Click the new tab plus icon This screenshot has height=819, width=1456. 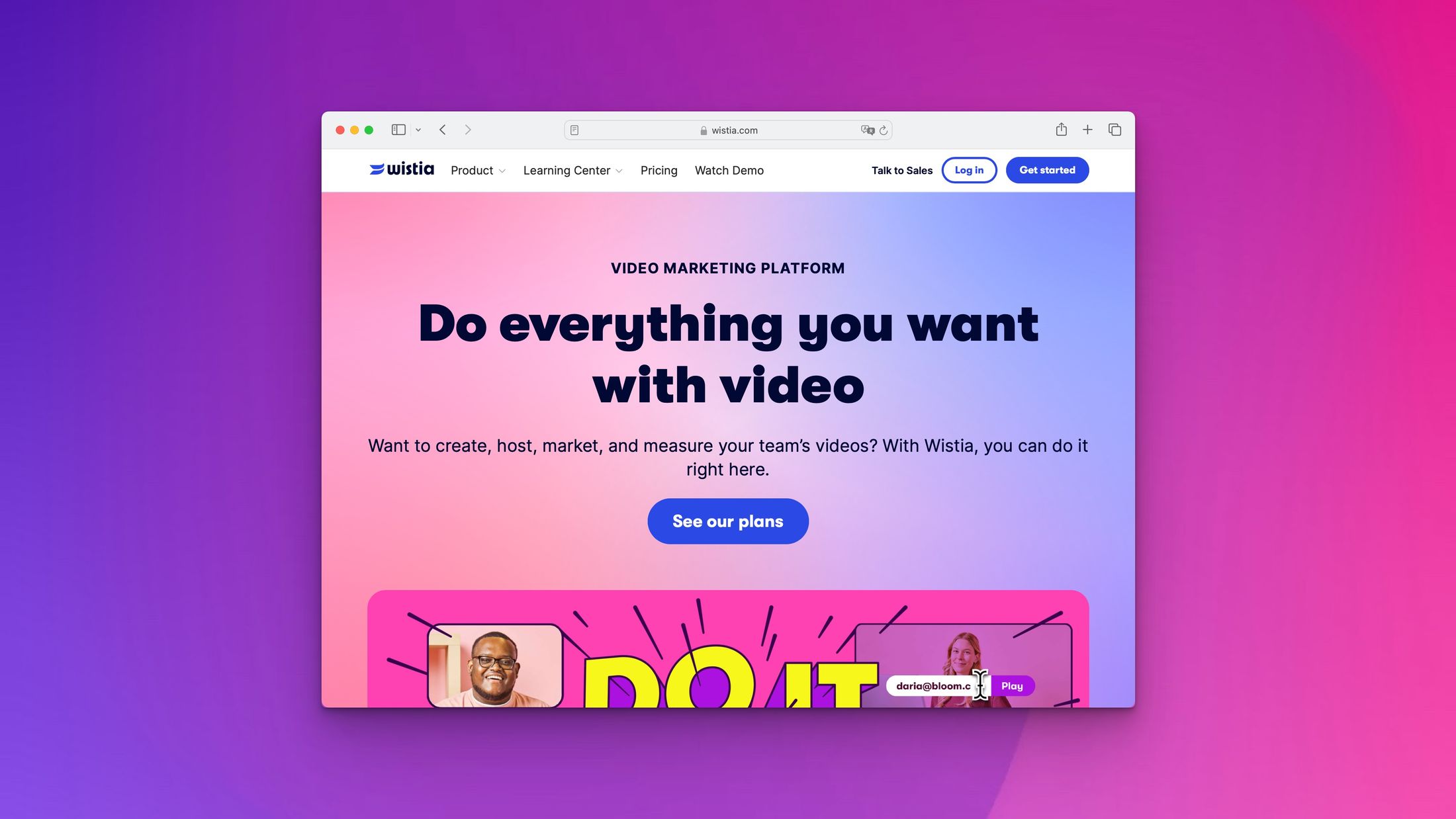(x=1088, y=129)
